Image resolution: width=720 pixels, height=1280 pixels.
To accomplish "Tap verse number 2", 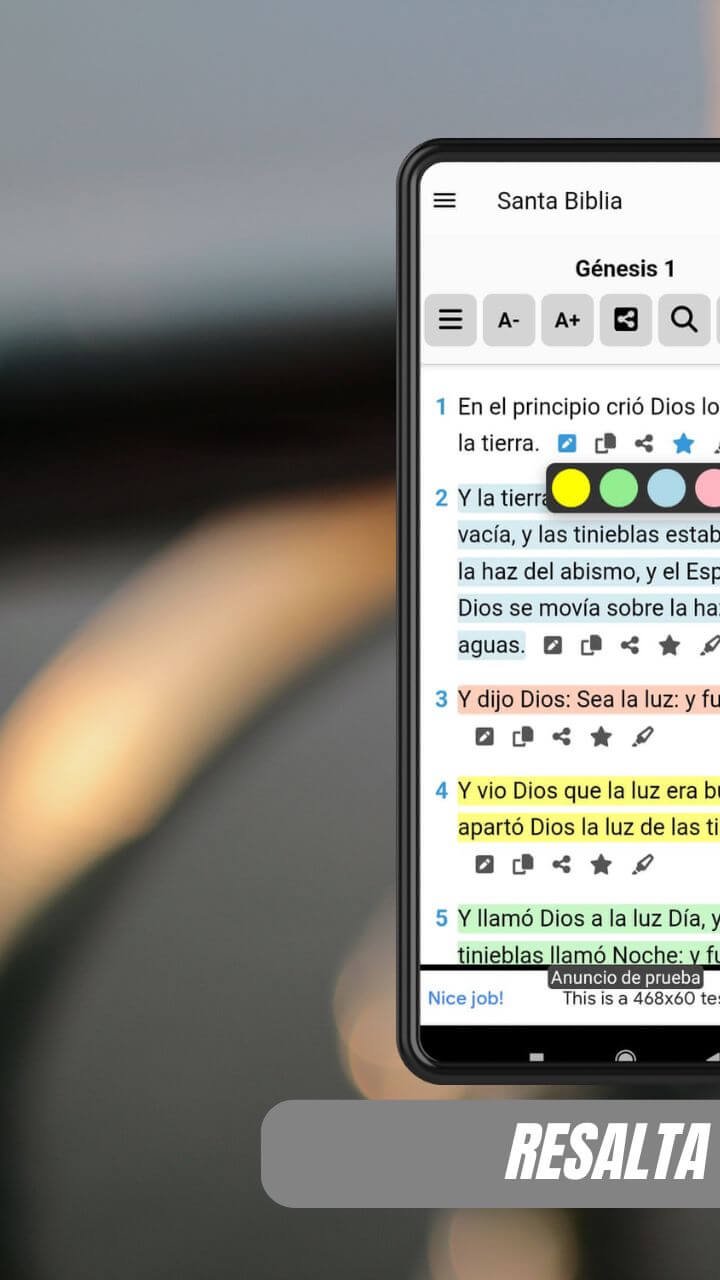I will (441, 498).
